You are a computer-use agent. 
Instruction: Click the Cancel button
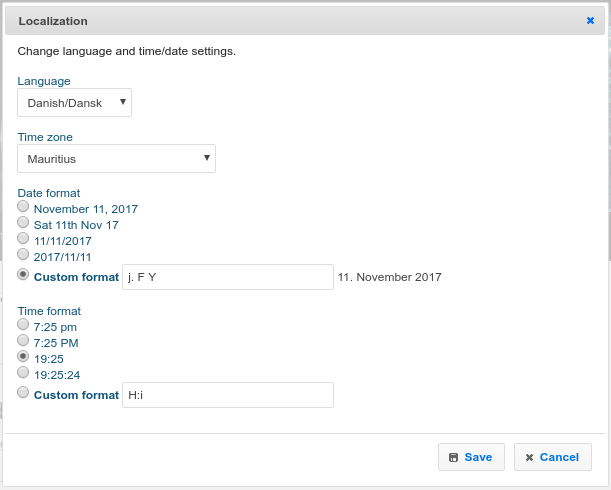pyautogui.click(x=552, y=457)
